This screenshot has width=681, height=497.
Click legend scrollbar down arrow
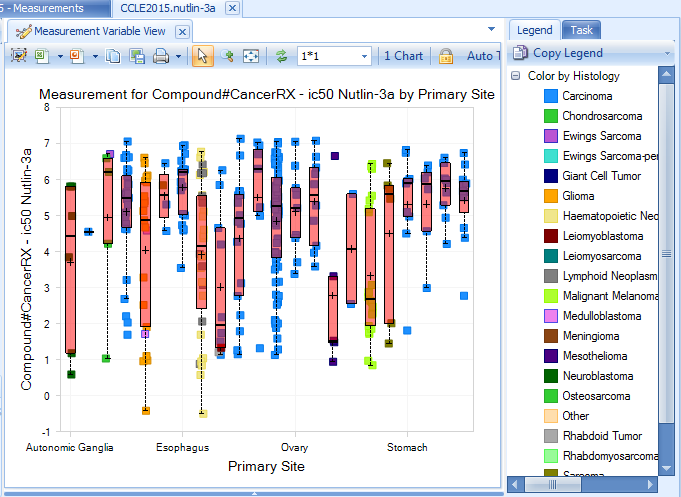(x=666, y=467)
